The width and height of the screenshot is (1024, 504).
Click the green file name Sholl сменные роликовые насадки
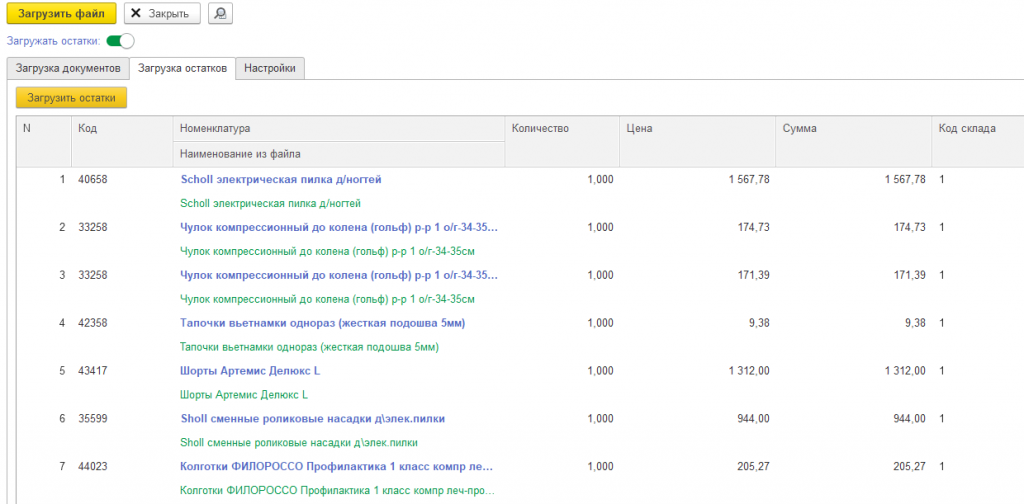click(299, 443)
